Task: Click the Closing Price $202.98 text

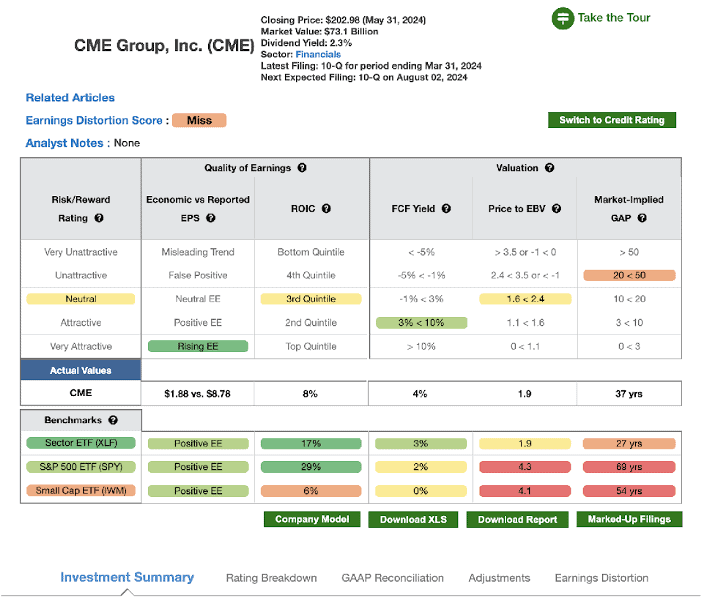Action: (x=343, y=20)
